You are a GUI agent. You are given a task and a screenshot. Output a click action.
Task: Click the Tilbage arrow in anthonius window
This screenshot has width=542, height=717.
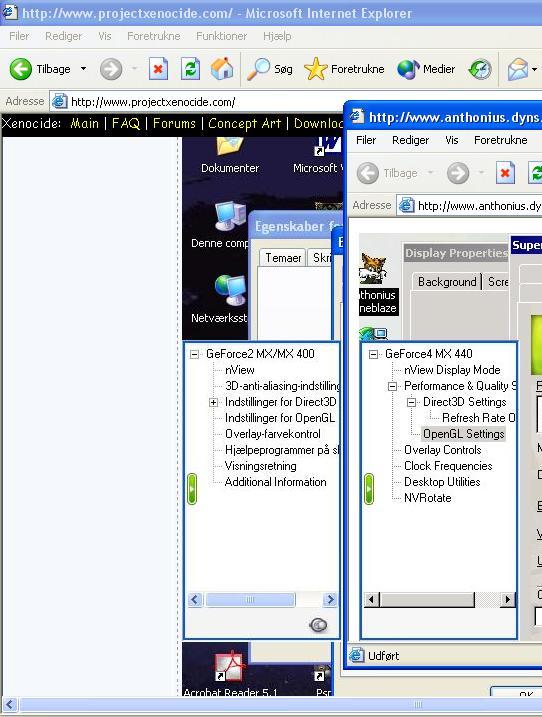click(368, 173)
